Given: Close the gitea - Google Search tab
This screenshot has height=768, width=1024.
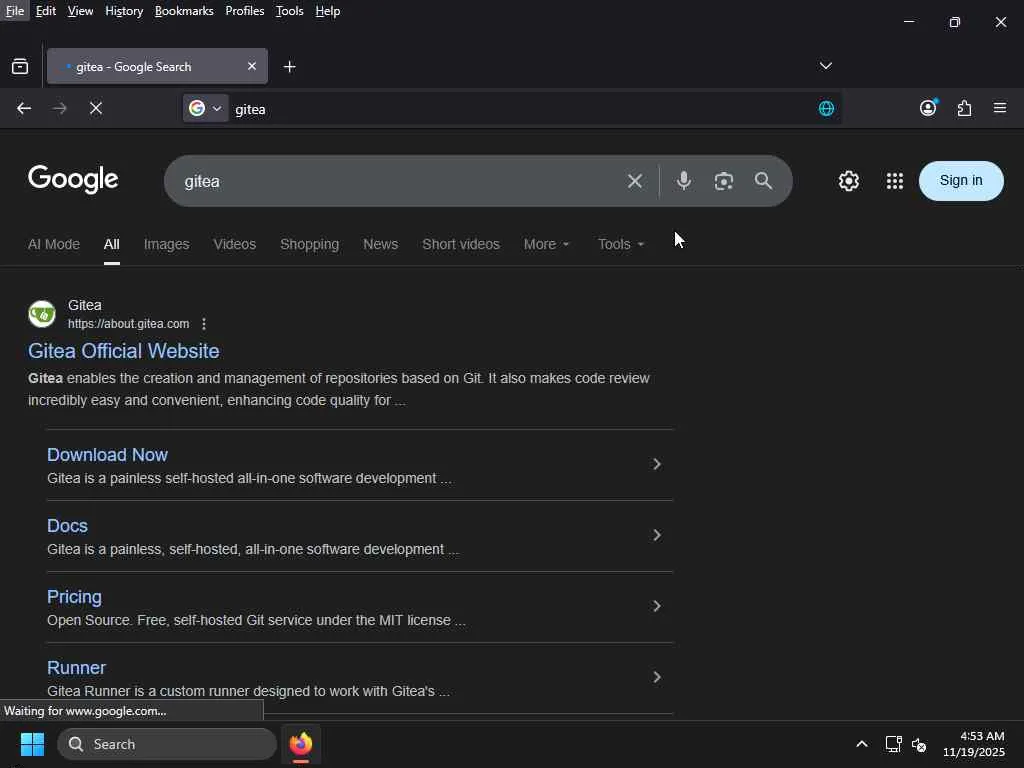Looking at the screenshot, I should (x=251, y=66).
